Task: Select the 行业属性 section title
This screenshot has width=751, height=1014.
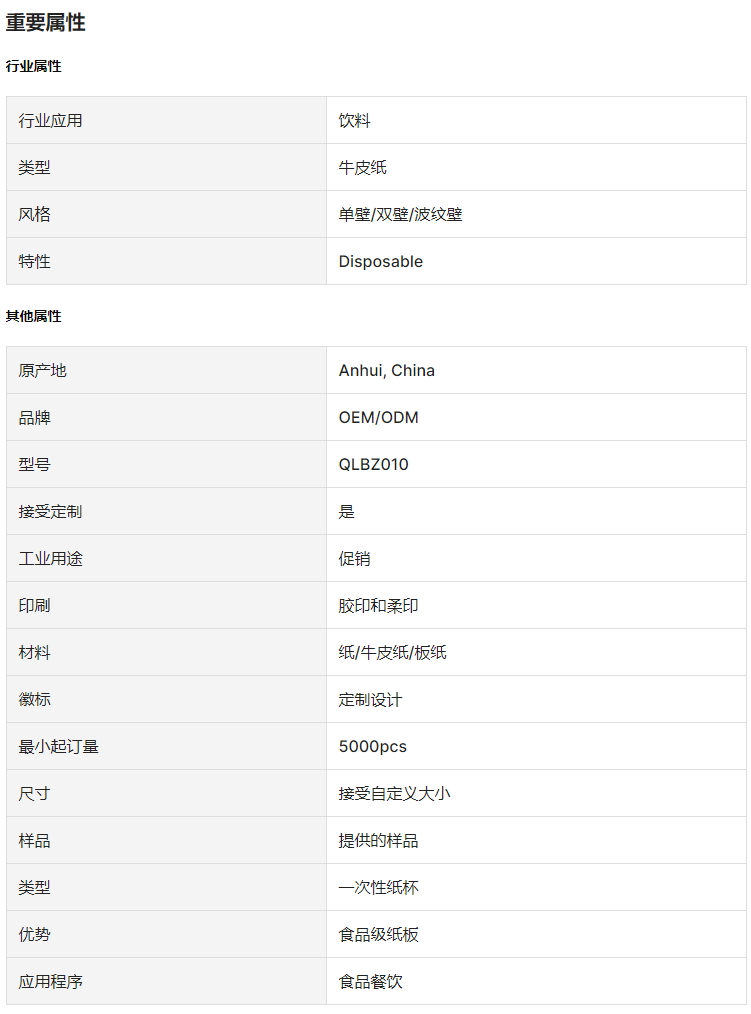Action: [x=34, y=66]
